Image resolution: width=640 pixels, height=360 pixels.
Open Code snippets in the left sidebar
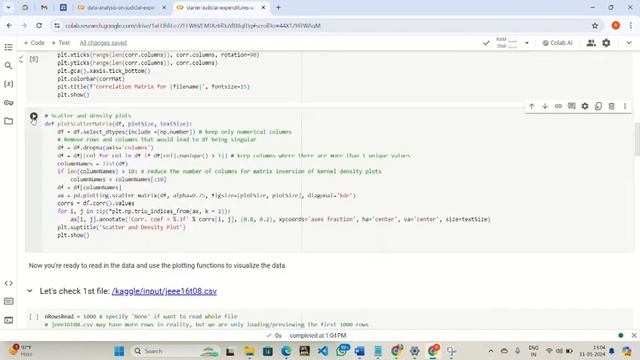pyautogui.click(x=8, y=283)
